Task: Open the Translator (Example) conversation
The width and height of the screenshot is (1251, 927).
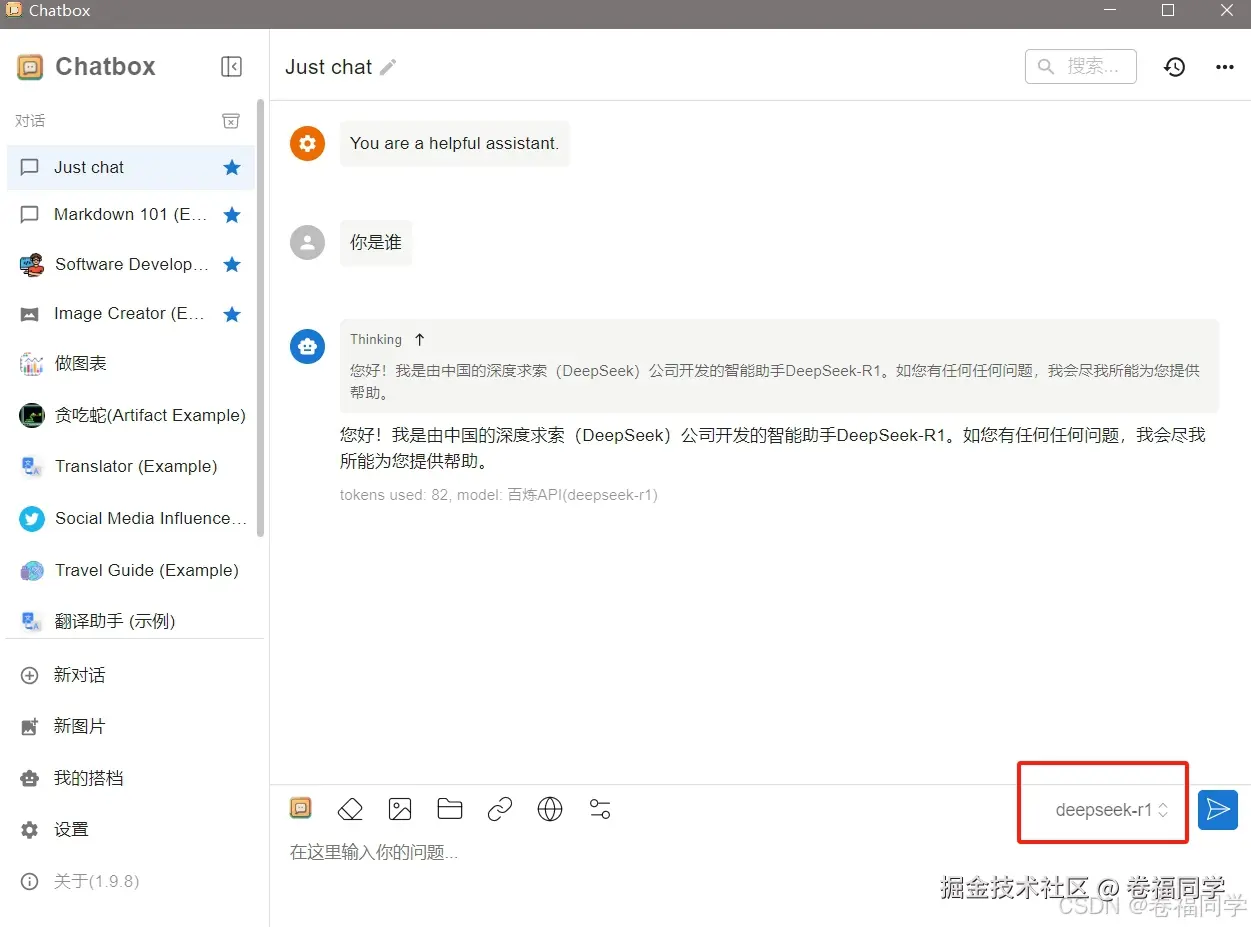Action: click(131, 467)
